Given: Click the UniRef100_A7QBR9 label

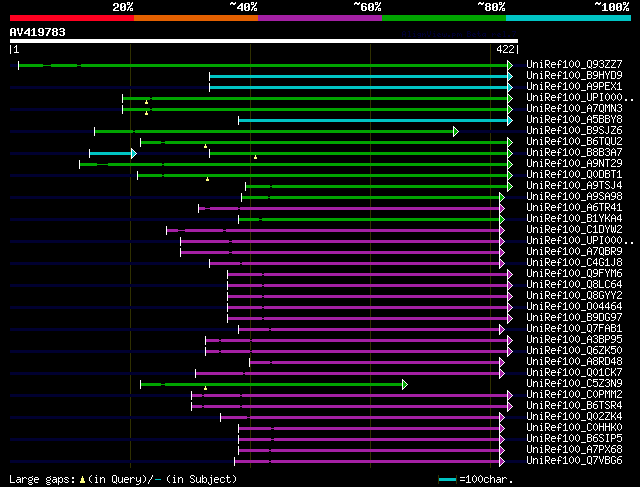Looking at the screenshot, I should (x=574, y=251).
